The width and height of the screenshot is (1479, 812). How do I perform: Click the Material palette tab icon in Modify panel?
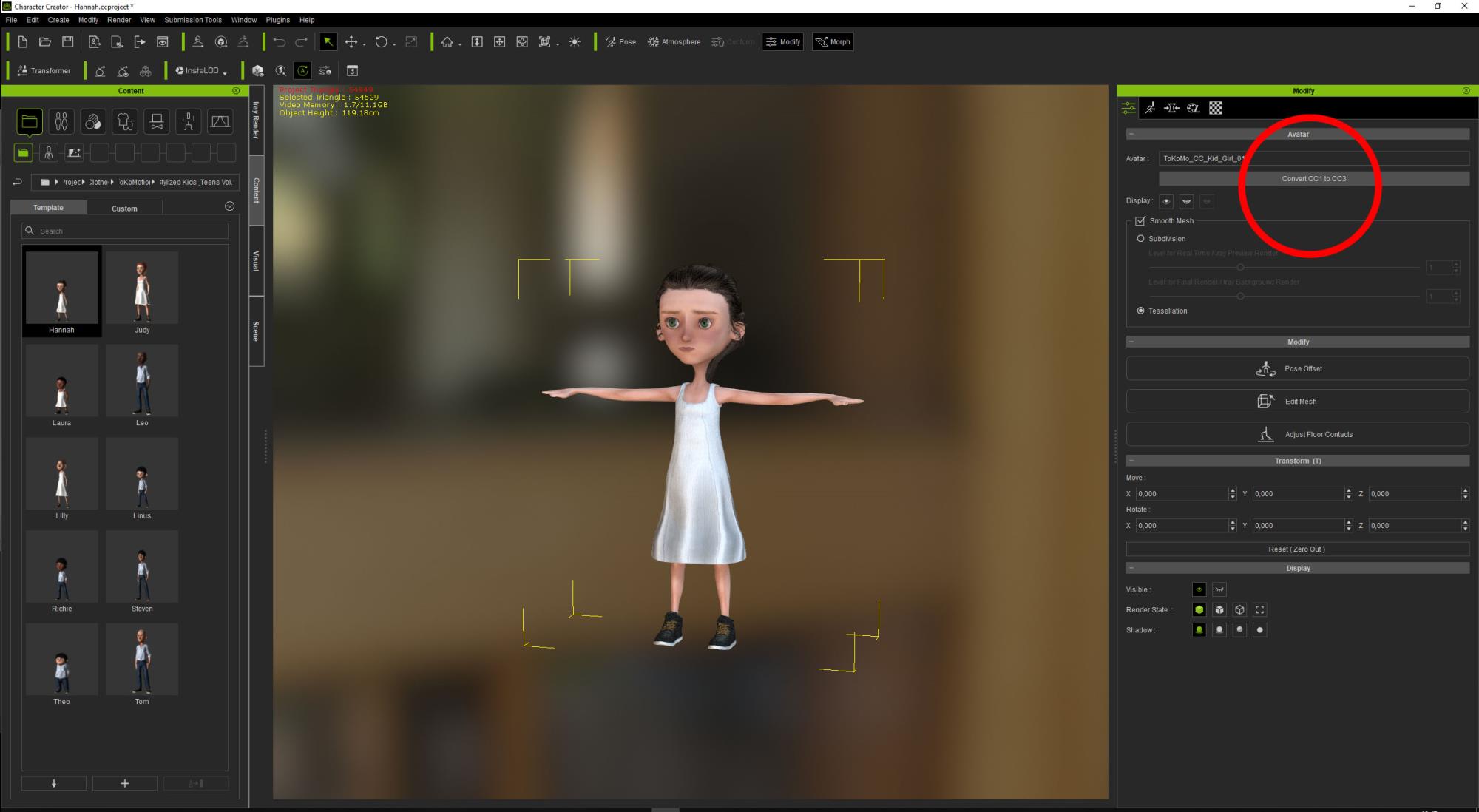(x=1193, y=108)
